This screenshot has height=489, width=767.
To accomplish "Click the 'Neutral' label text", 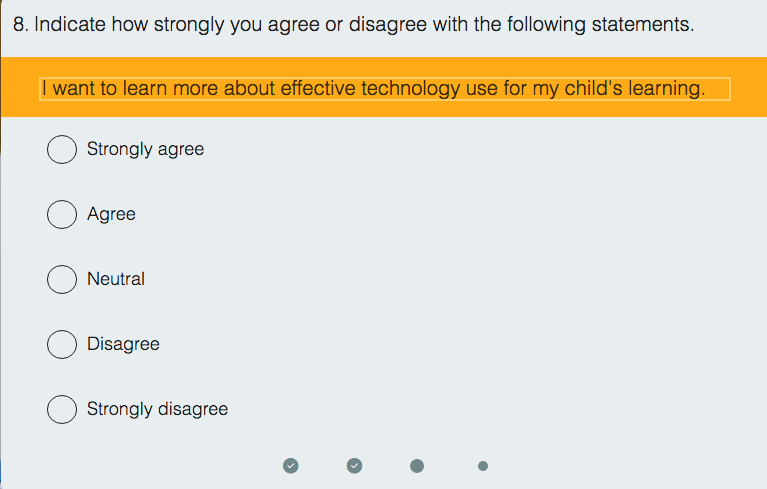I will tap(116, 279).
